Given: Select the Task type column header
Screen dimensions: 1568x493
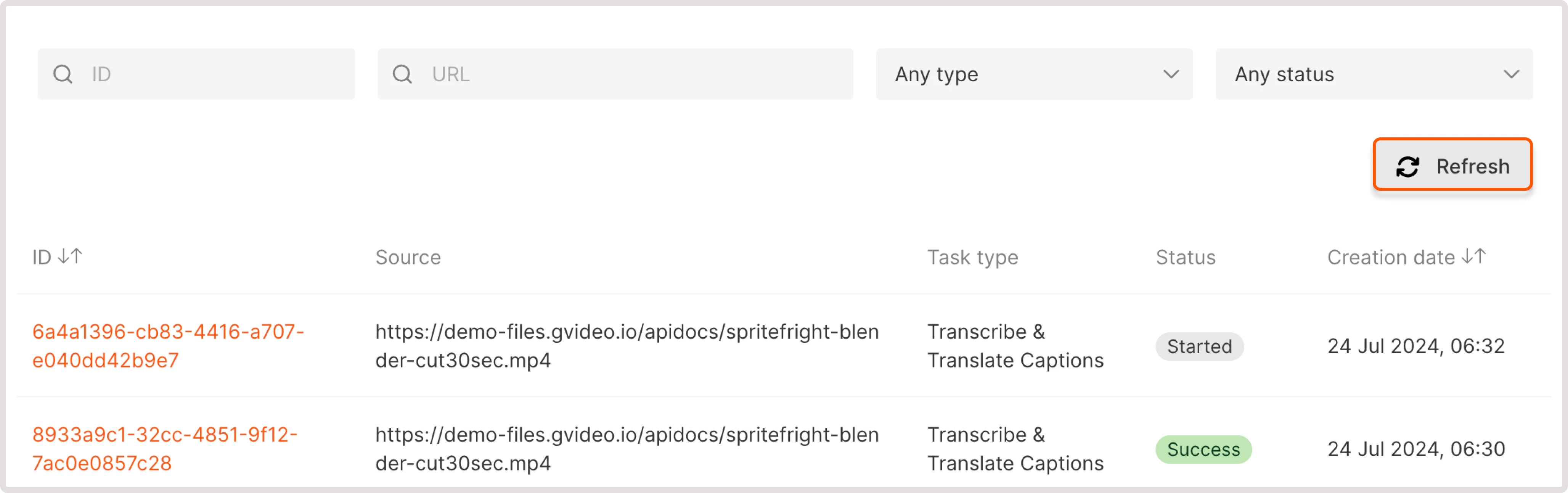Looking at the screenshot, I should (x=973, y=256).
